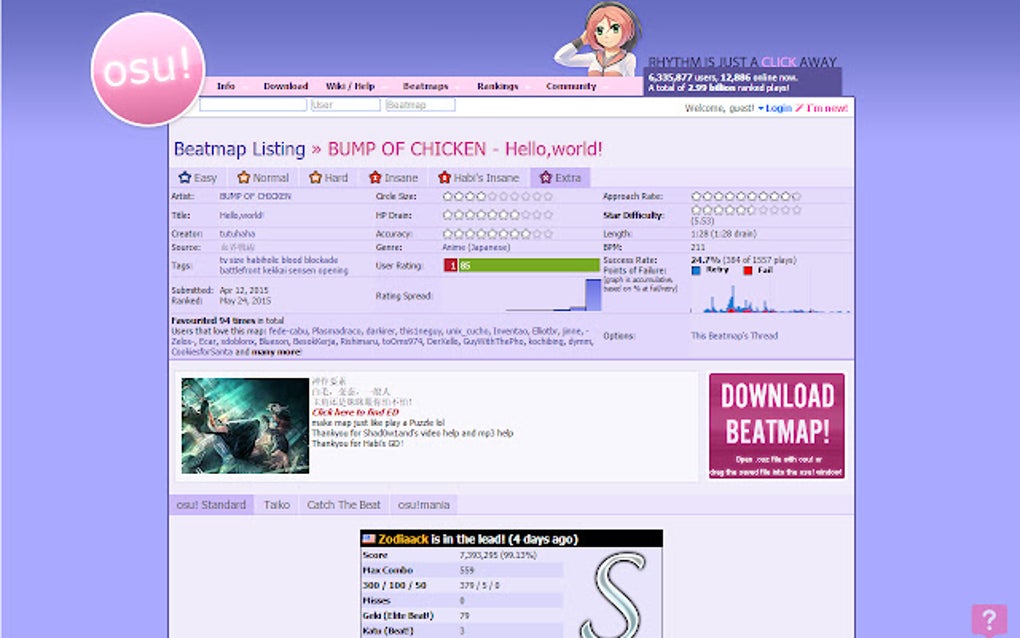Click the pink-haired mascot character
This screenshot has width=1020, height=638.
point(600,39)
